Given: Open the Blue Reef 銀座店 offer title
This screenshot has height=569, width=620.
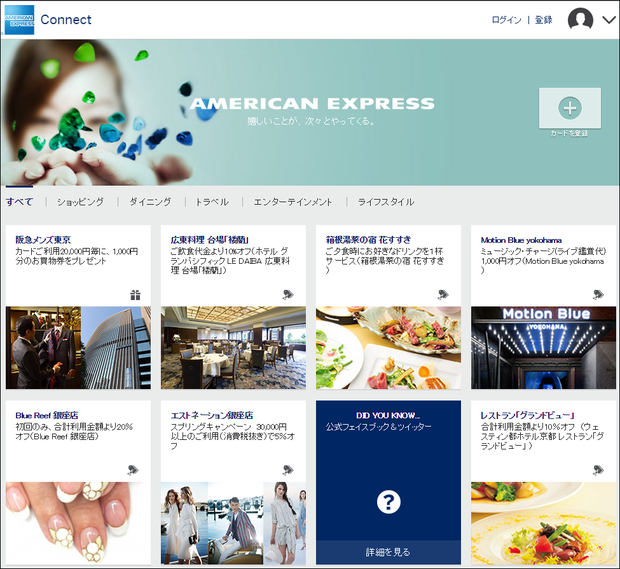Looking at the screenshot, I should tap(47, 415).
